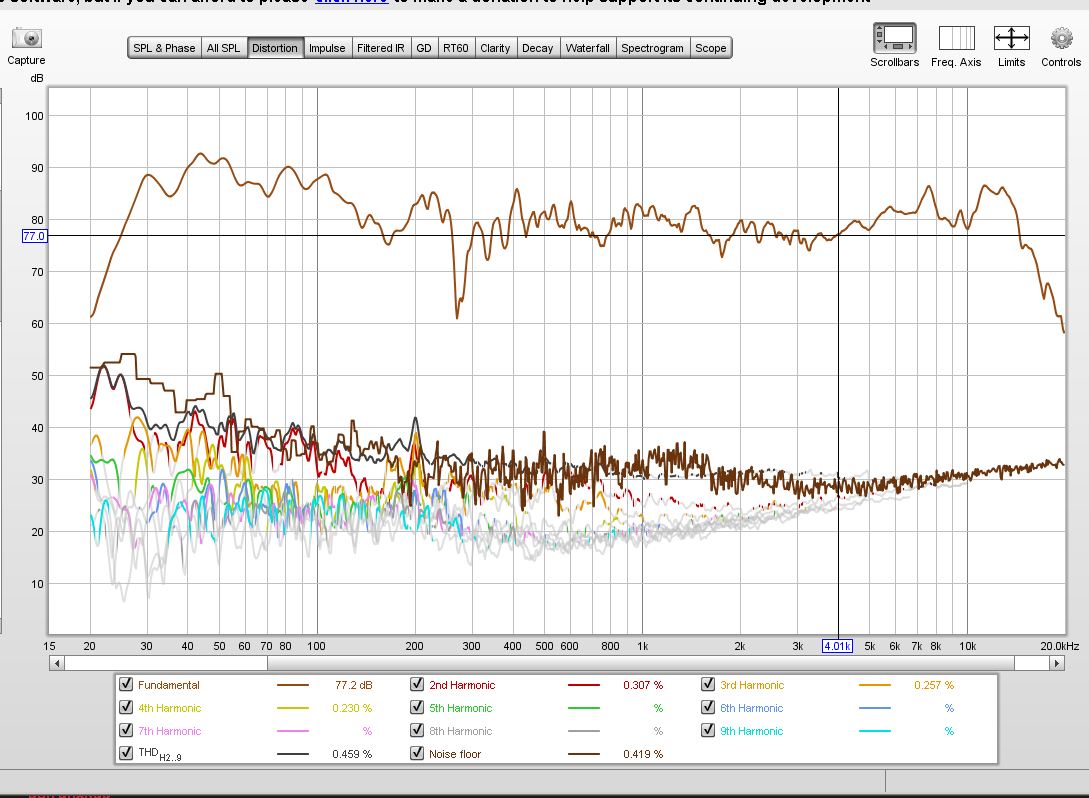Click the THD dark line swatch
Screen dimensions: 1089x798
292,754
